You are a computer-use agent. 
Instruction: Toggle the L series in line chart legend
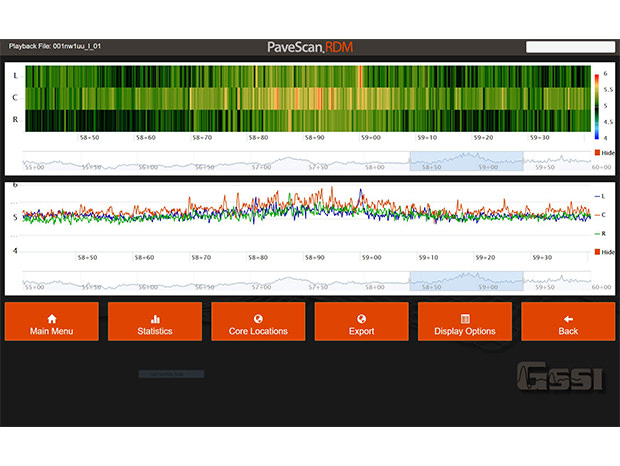pos(600,196)
